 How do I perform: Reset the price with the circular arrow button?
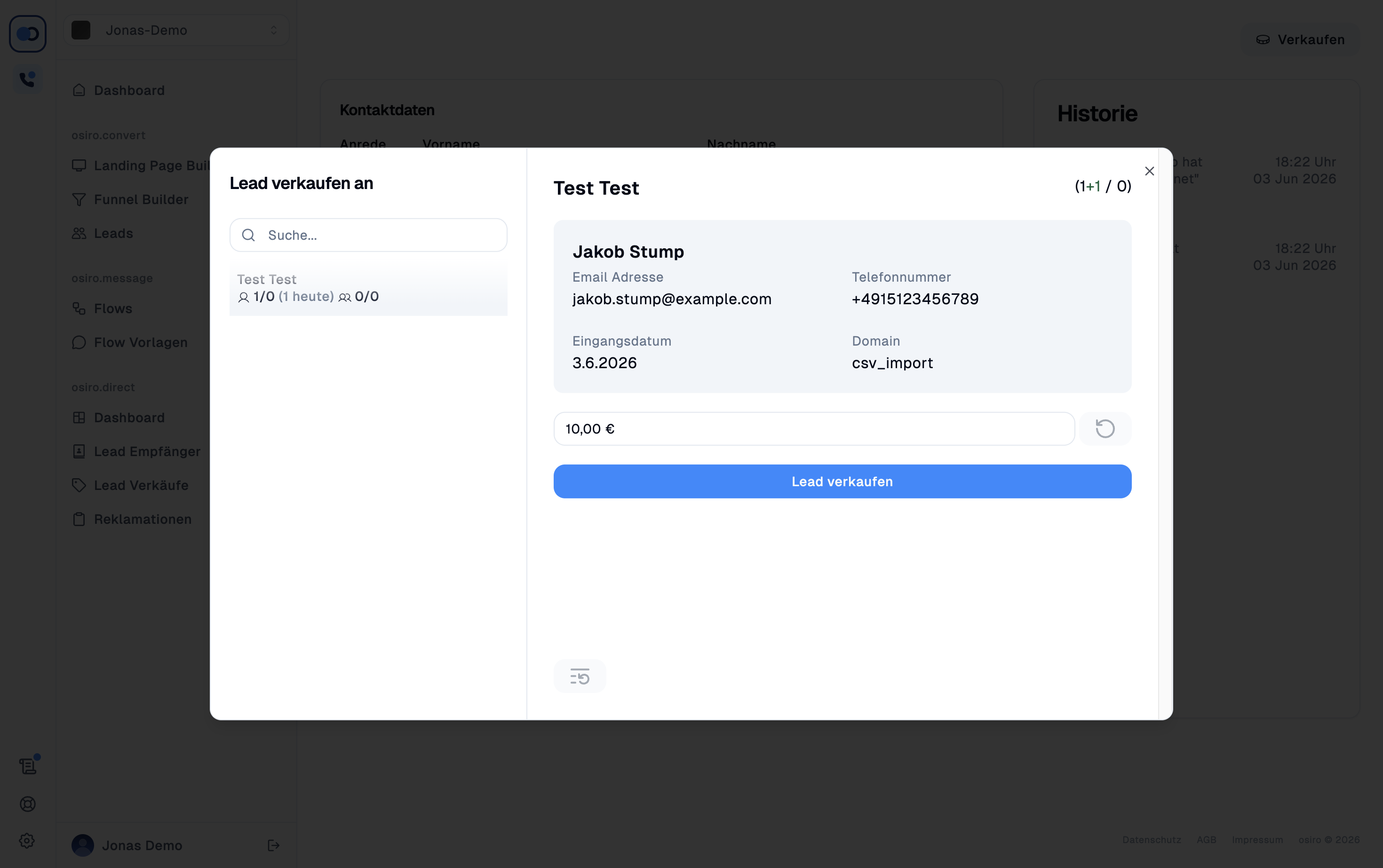(x=1105, y=429)
